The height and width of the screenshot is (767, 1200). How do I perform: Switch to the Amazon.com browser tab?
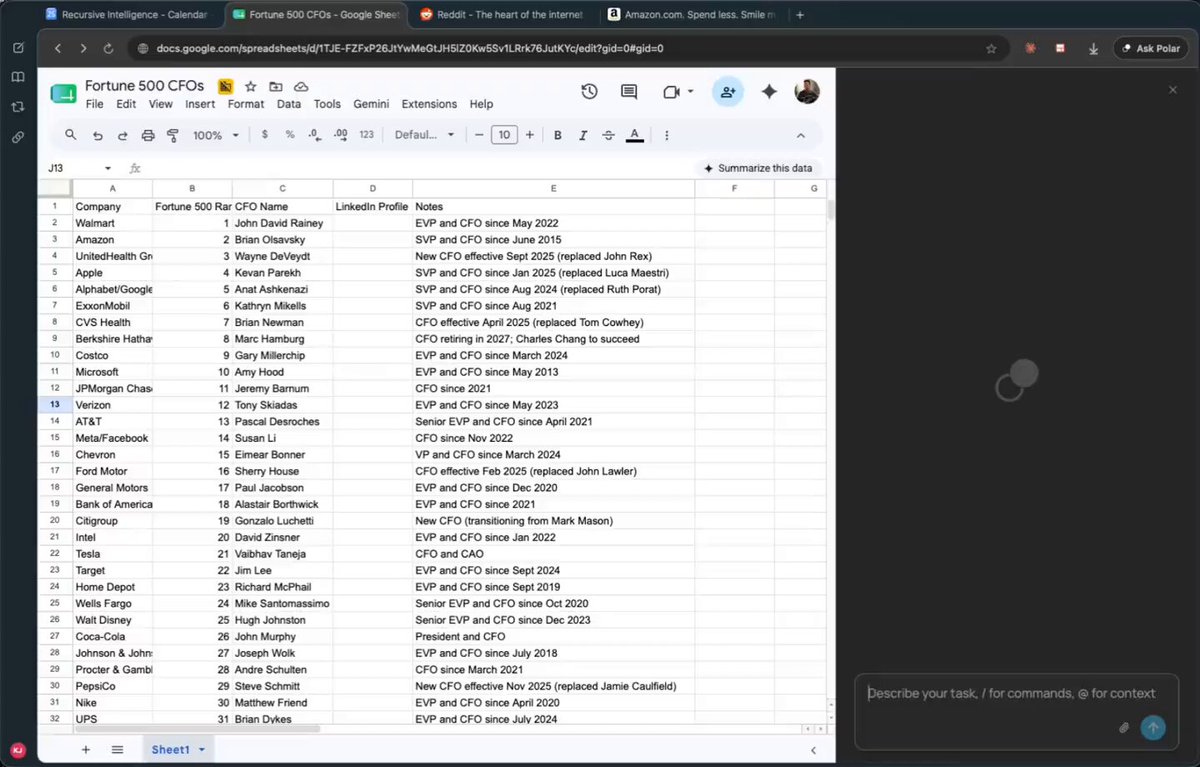(x=692, y=15)
